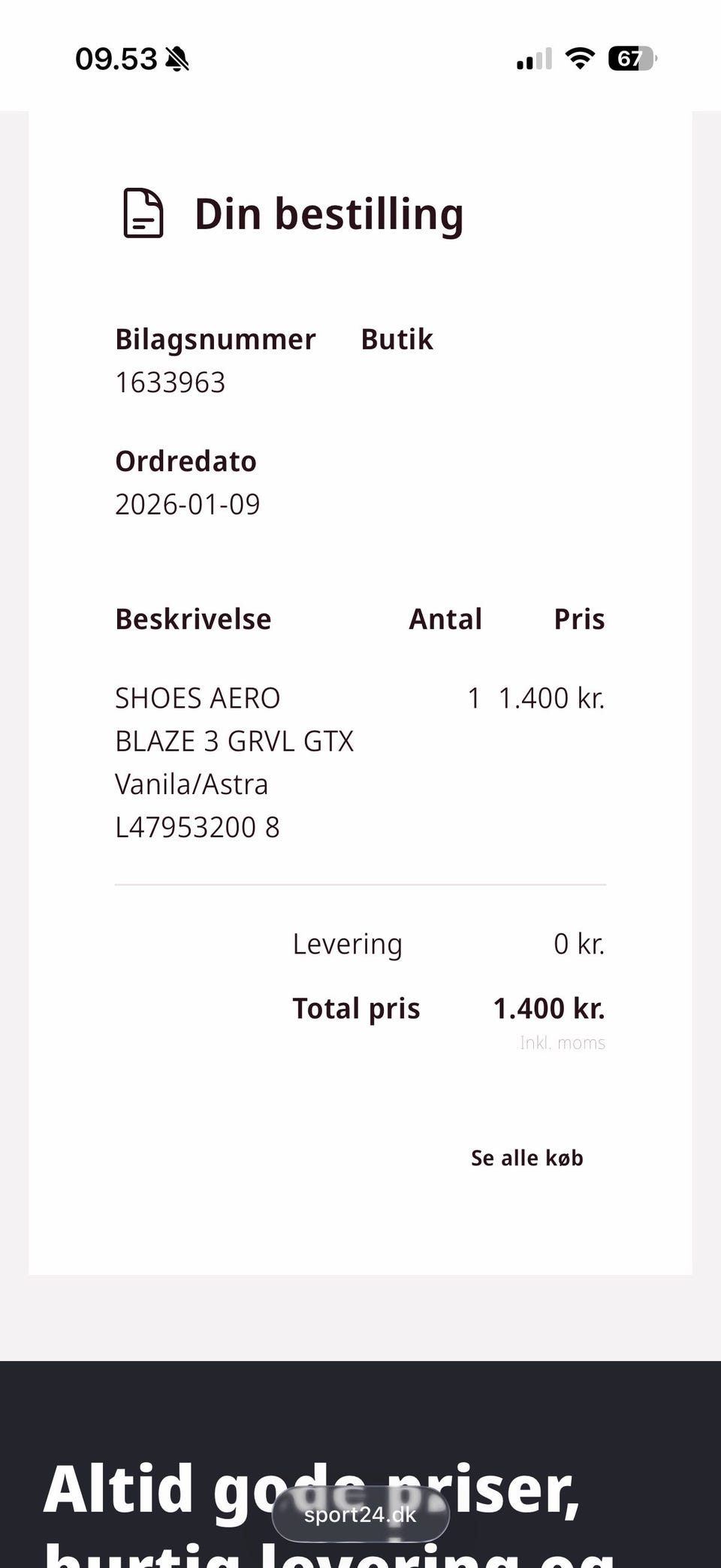Tap the Butik label
The width and height of the screenshot is (721, 1568).
[x=397, y=340]
